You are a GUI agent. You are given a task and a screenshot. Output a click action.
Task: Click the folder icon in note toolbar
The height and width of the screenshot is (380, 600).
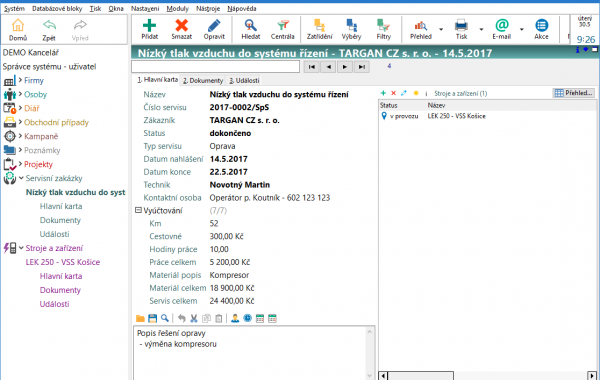[x=140, y=318]
